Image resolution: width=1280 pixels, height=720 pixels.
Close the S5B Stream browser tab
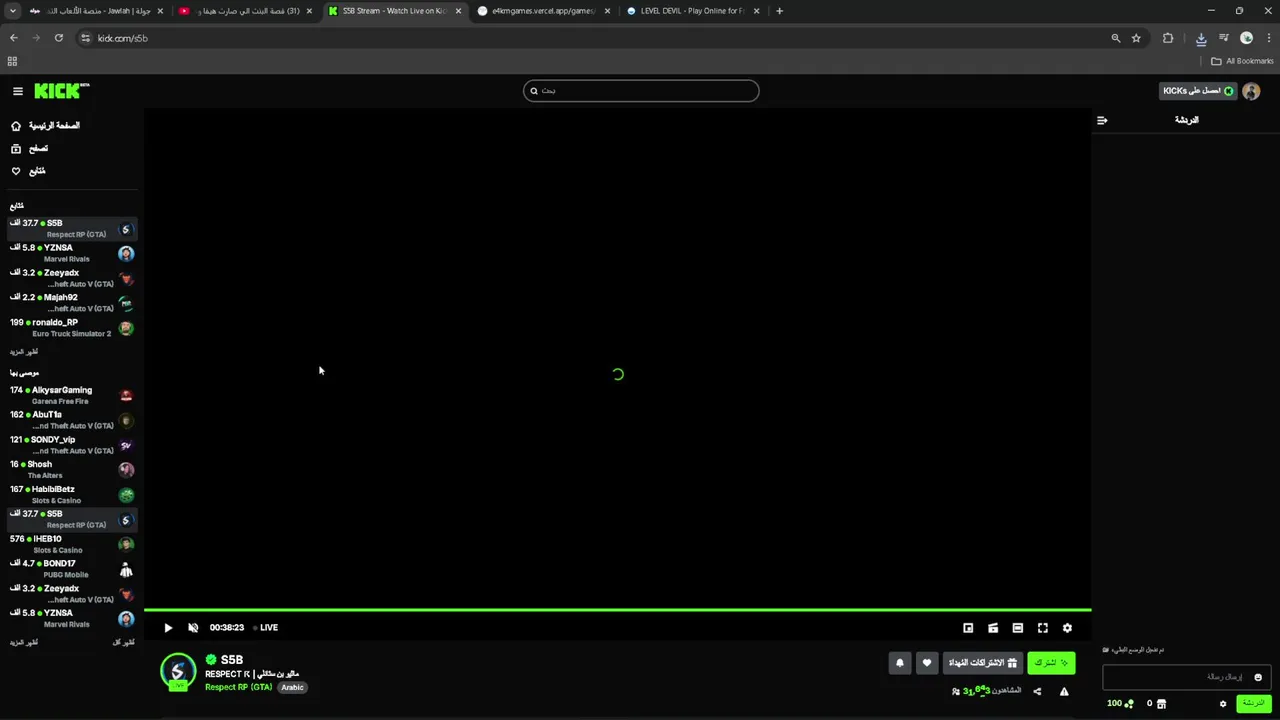coord(458,11)
